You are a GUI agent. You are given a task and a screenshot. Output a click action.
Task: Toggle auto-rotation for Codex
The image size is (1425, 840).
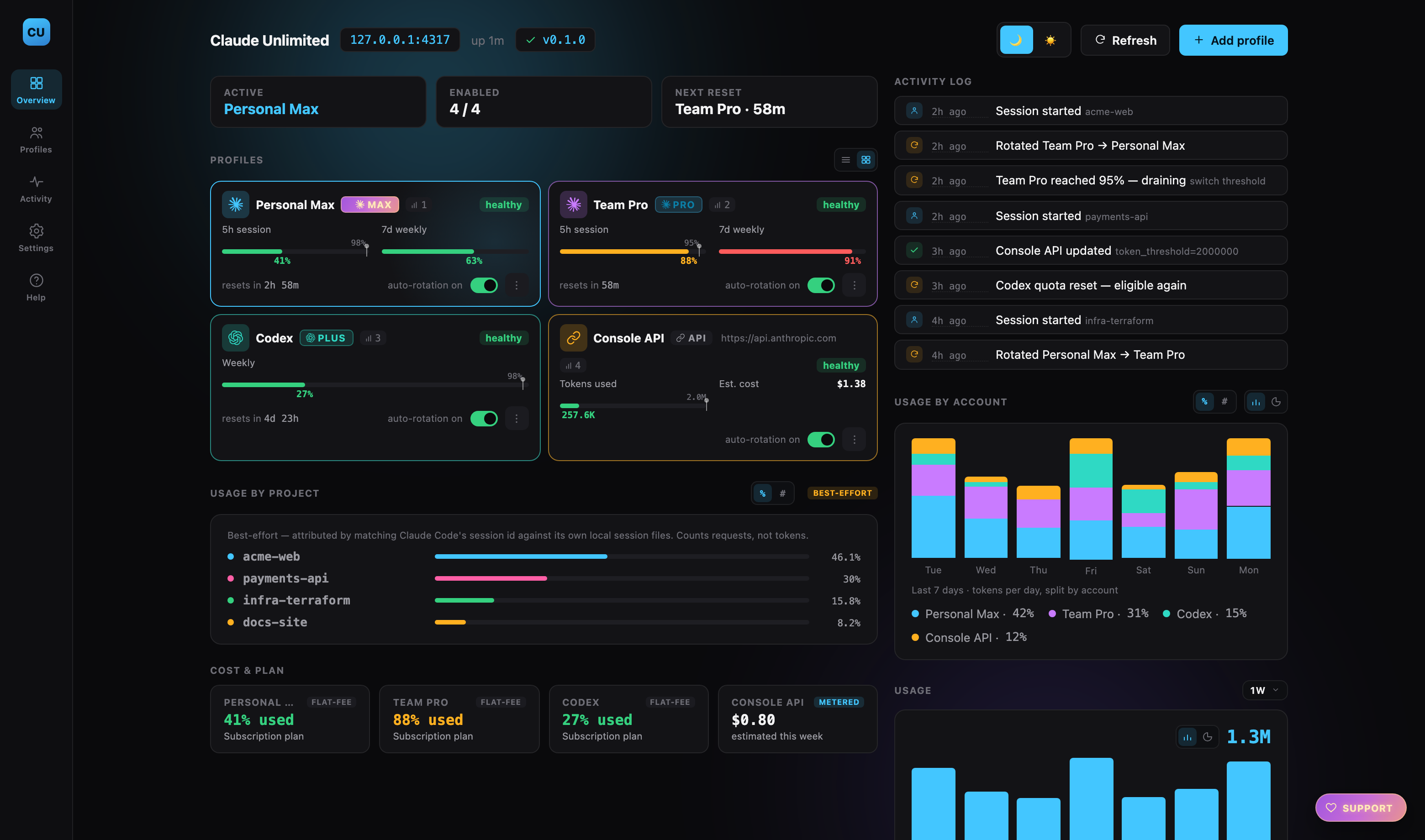[x=484, y=418]
